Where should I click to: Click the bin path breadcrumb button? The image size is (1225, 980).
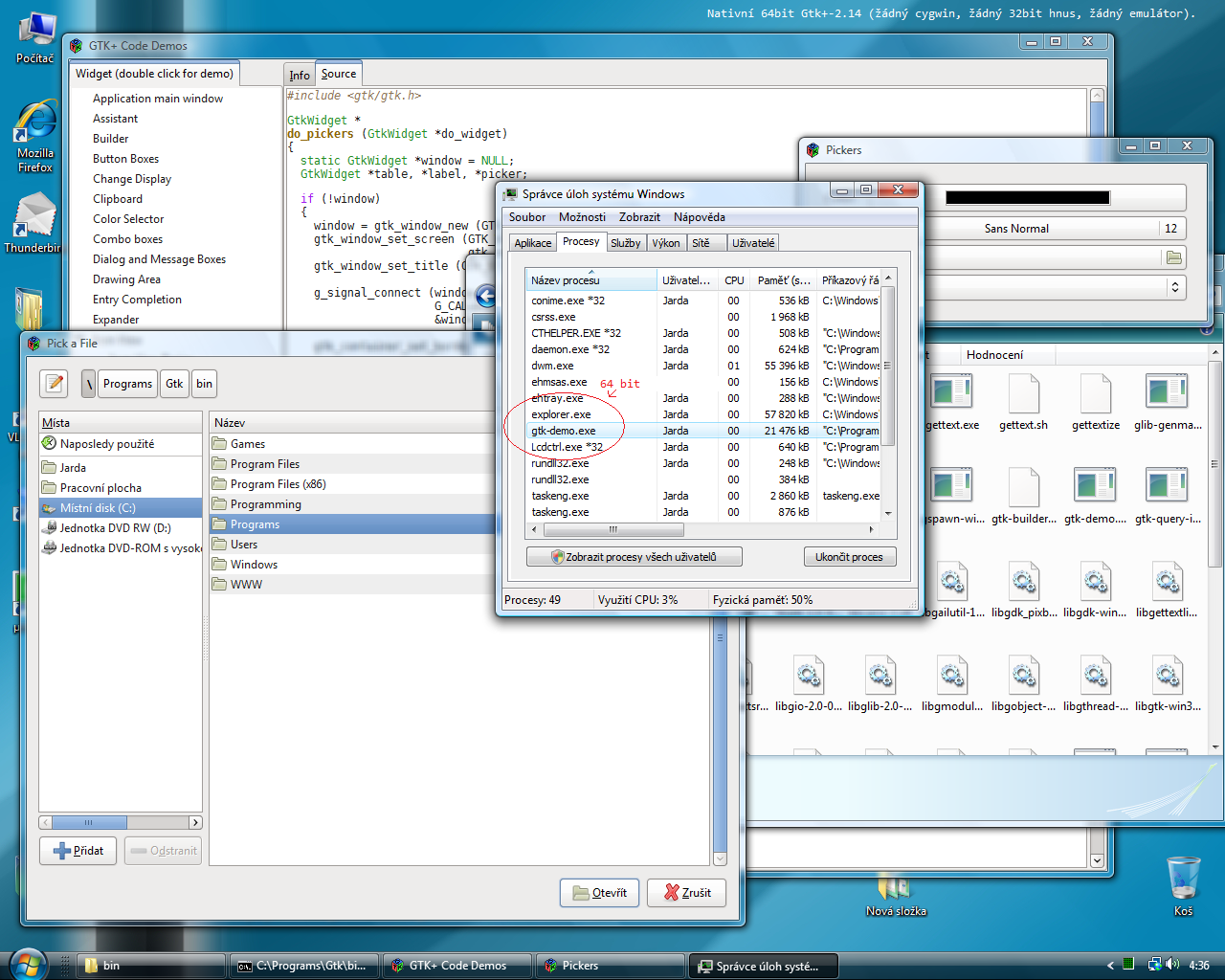[205, 384]
